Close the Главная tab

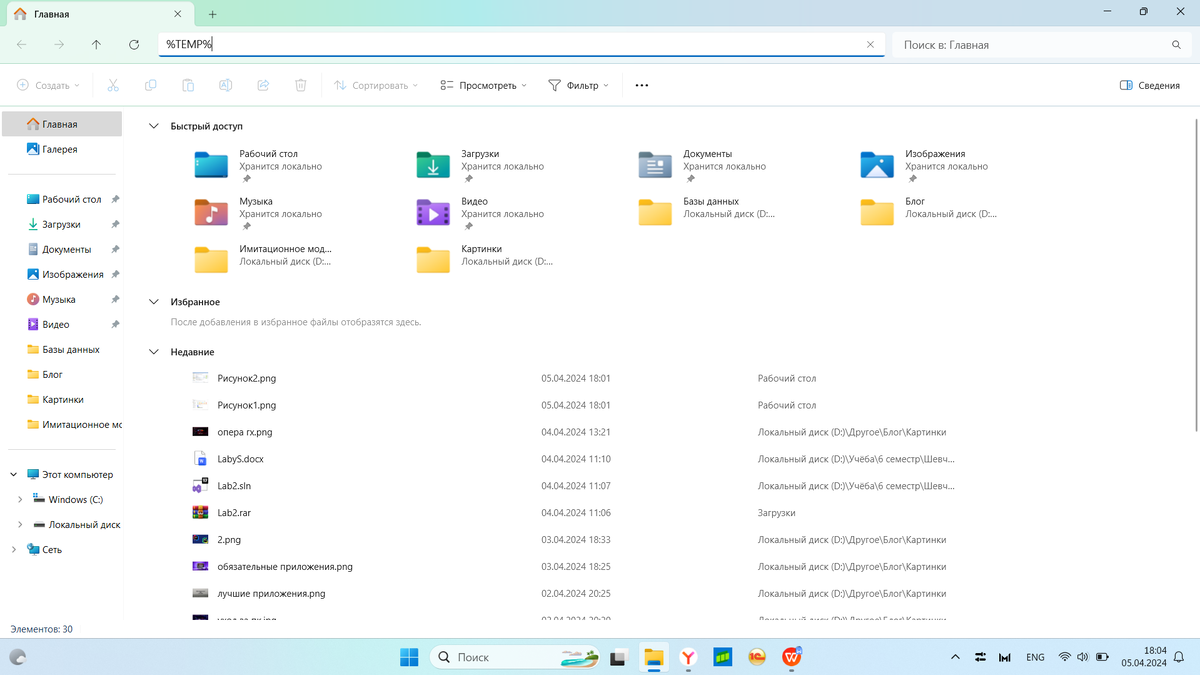click(x=178, y=14)
